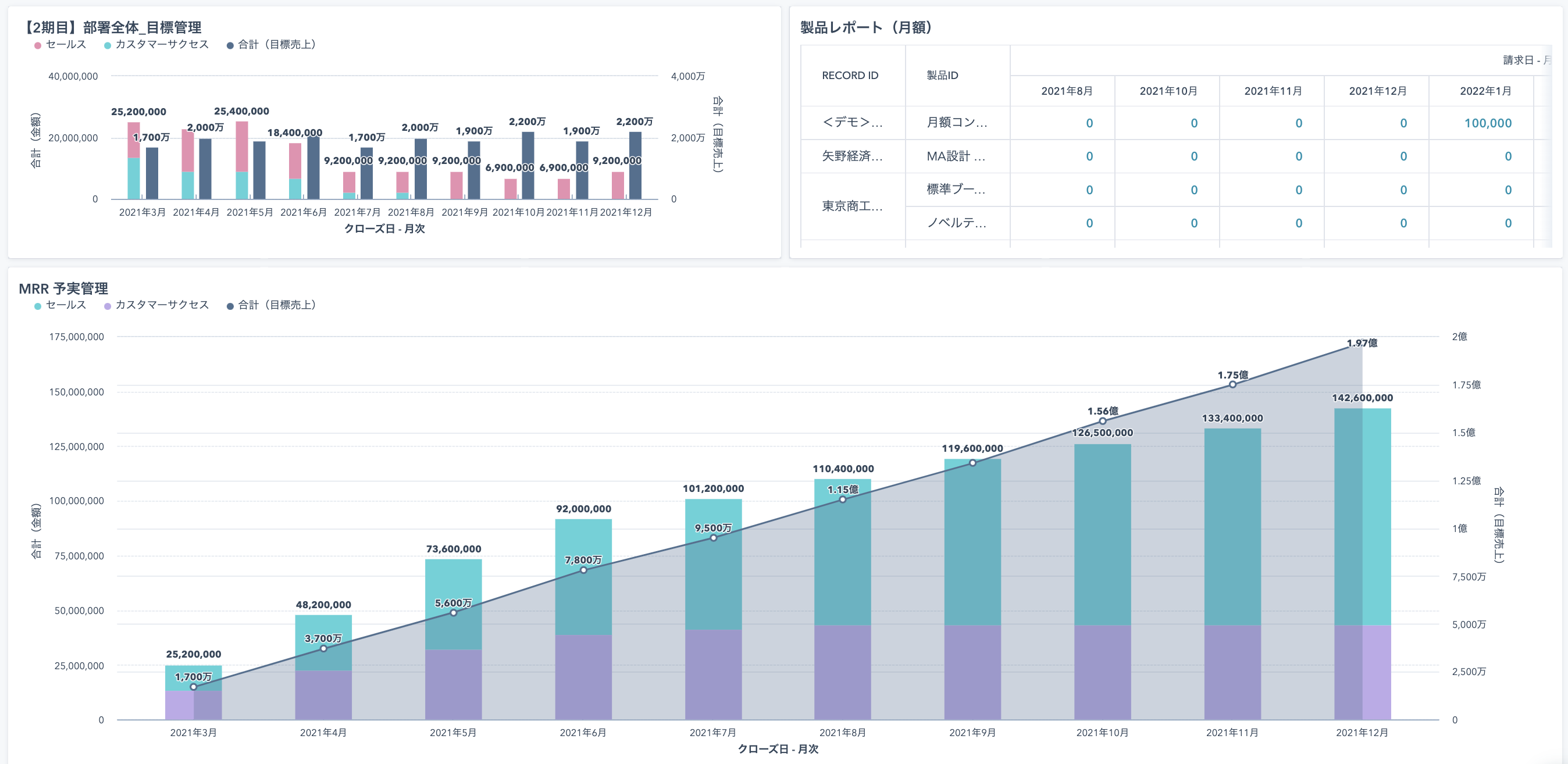Viewport: 1568px width, 764px height.
Task: Click the <デモ>… record row cell
Action: (852, 122)
